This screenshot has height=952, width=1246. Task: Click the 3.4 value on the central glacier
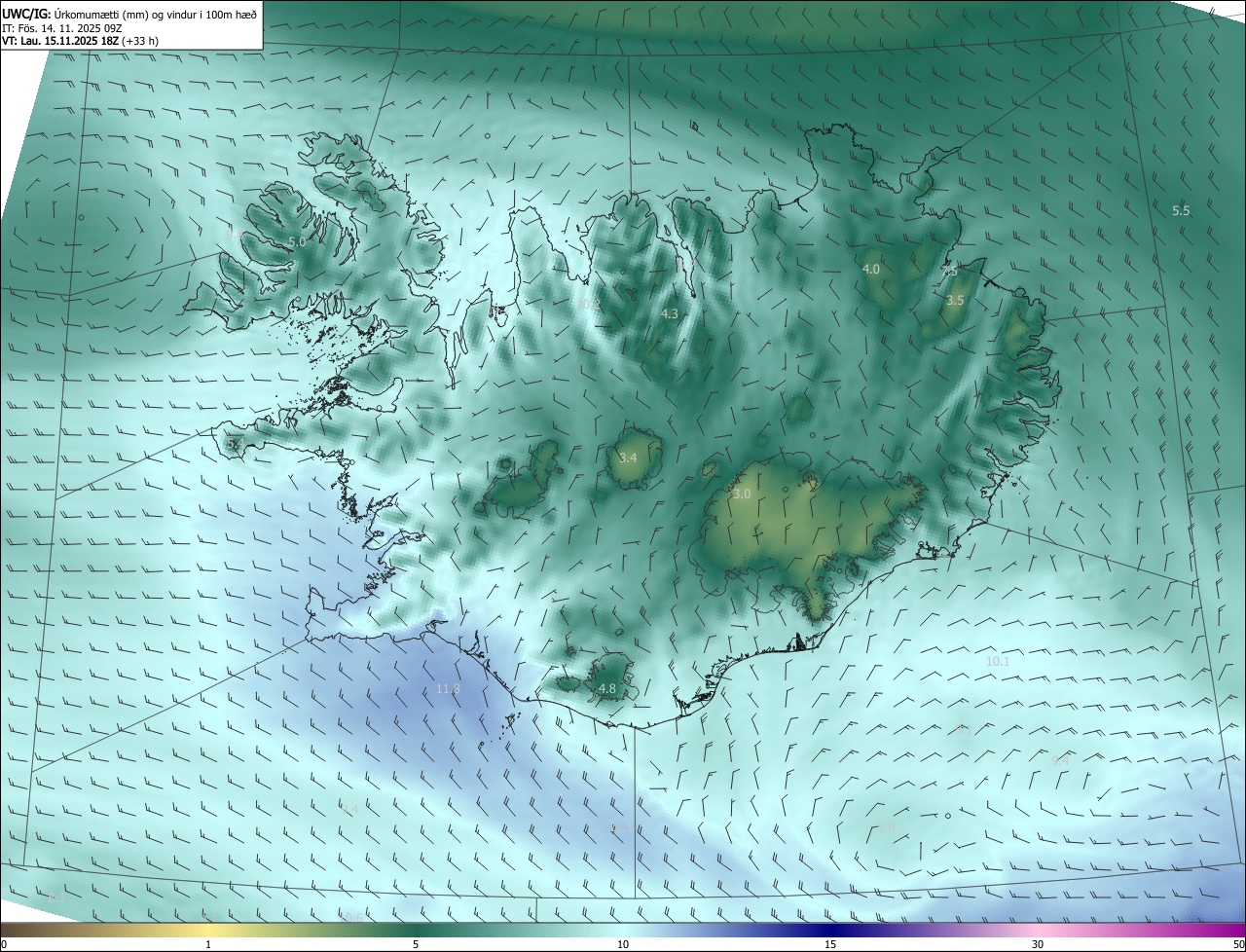tap(628, 458)
